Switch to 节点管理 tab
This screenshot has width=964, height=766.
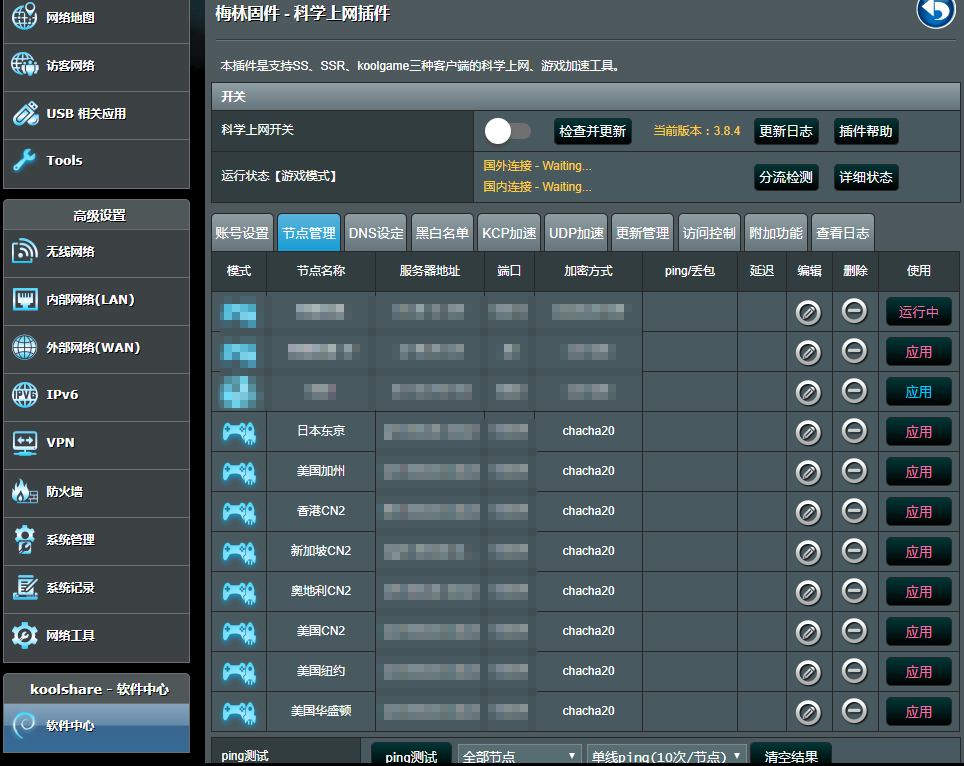pyautogui.click(x=309, y=233)
